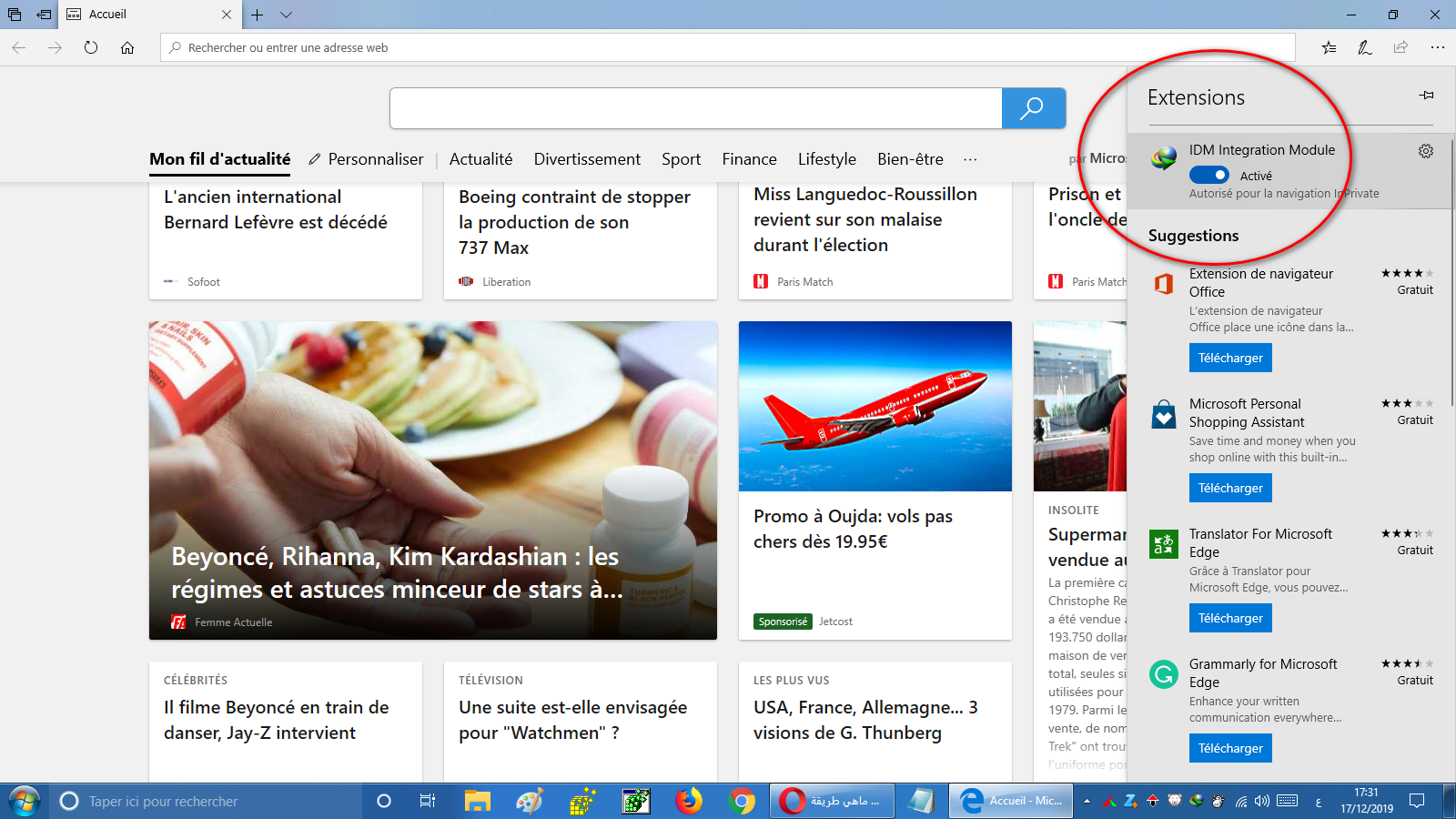Go to the browser home page
The image size is (1456, 819).
pos(127,47)
